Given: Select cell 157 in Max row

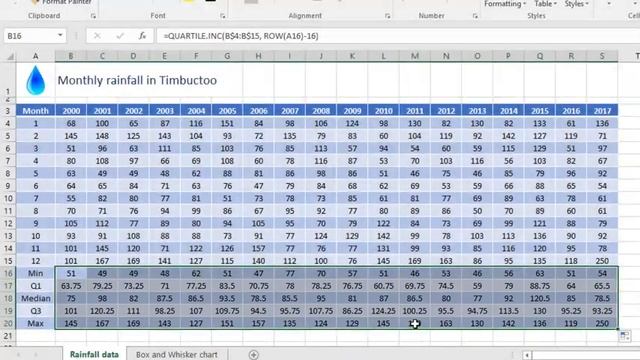Looking at the screenshot, I should tap(258, 323).
